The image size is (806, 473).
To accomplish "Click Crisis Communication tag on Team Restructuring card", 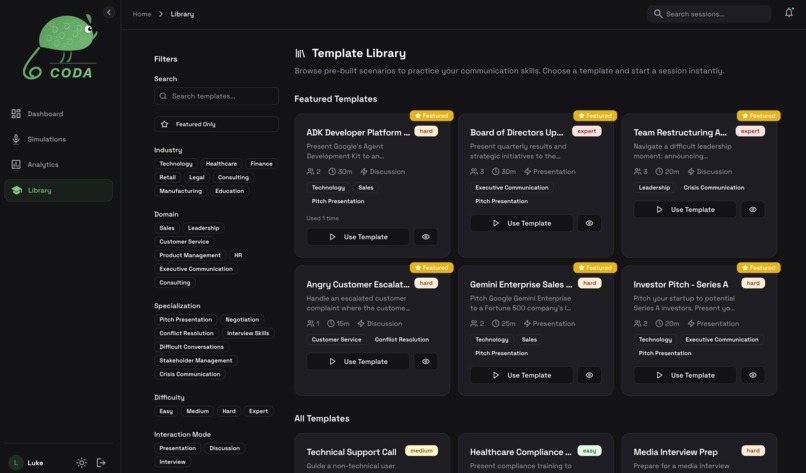I will click(x=713, y=188).
